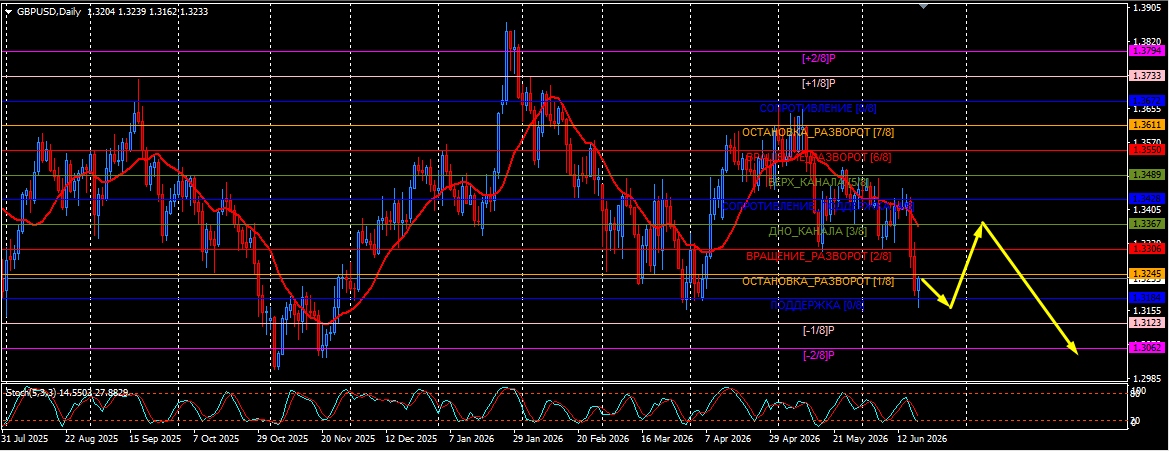The height and width of the screenshot is (451, 1169).
Task: Click the 29 Apr 2026 date label
Action: [x=795, y=439]
